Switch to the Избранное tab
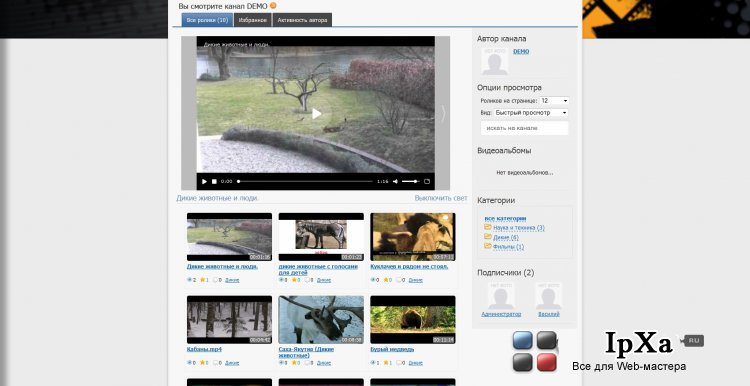The width and height of the screenshot is (750, 386). (253, 20)
